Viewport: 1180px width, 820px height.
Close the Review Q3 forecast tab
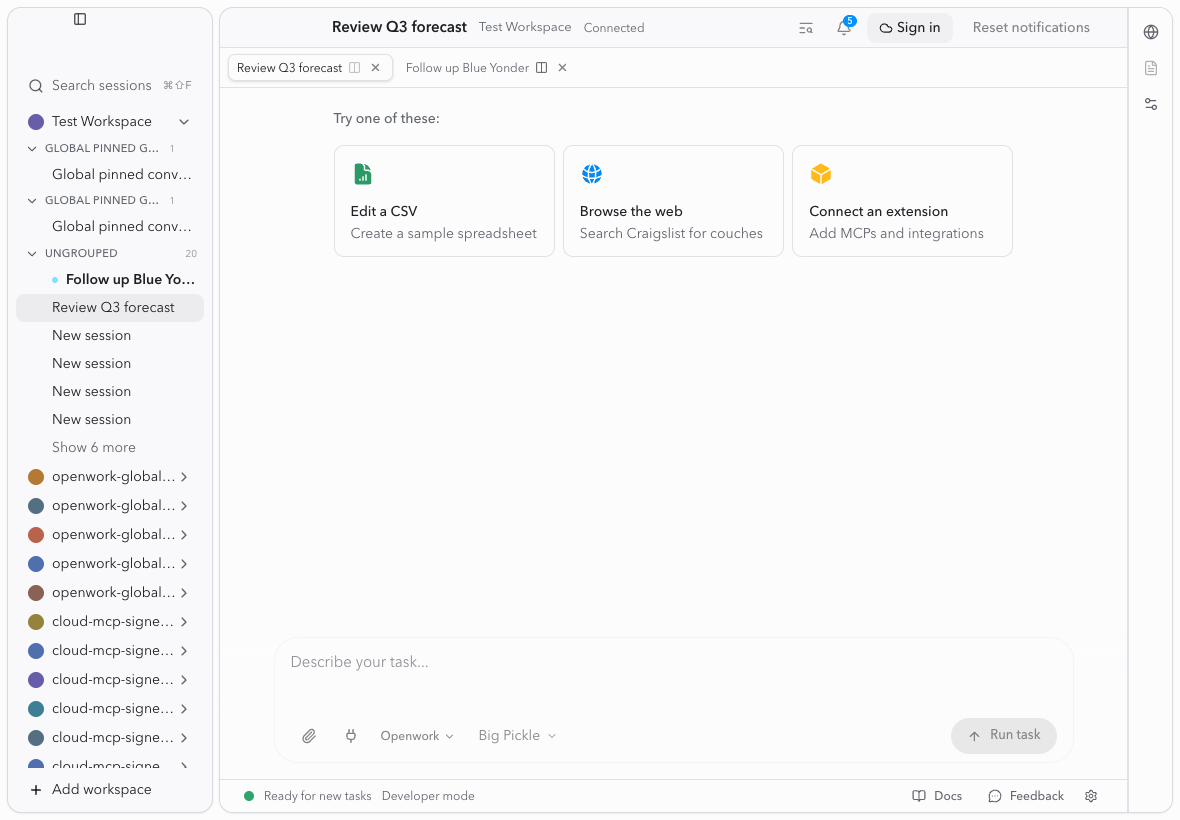376,68
